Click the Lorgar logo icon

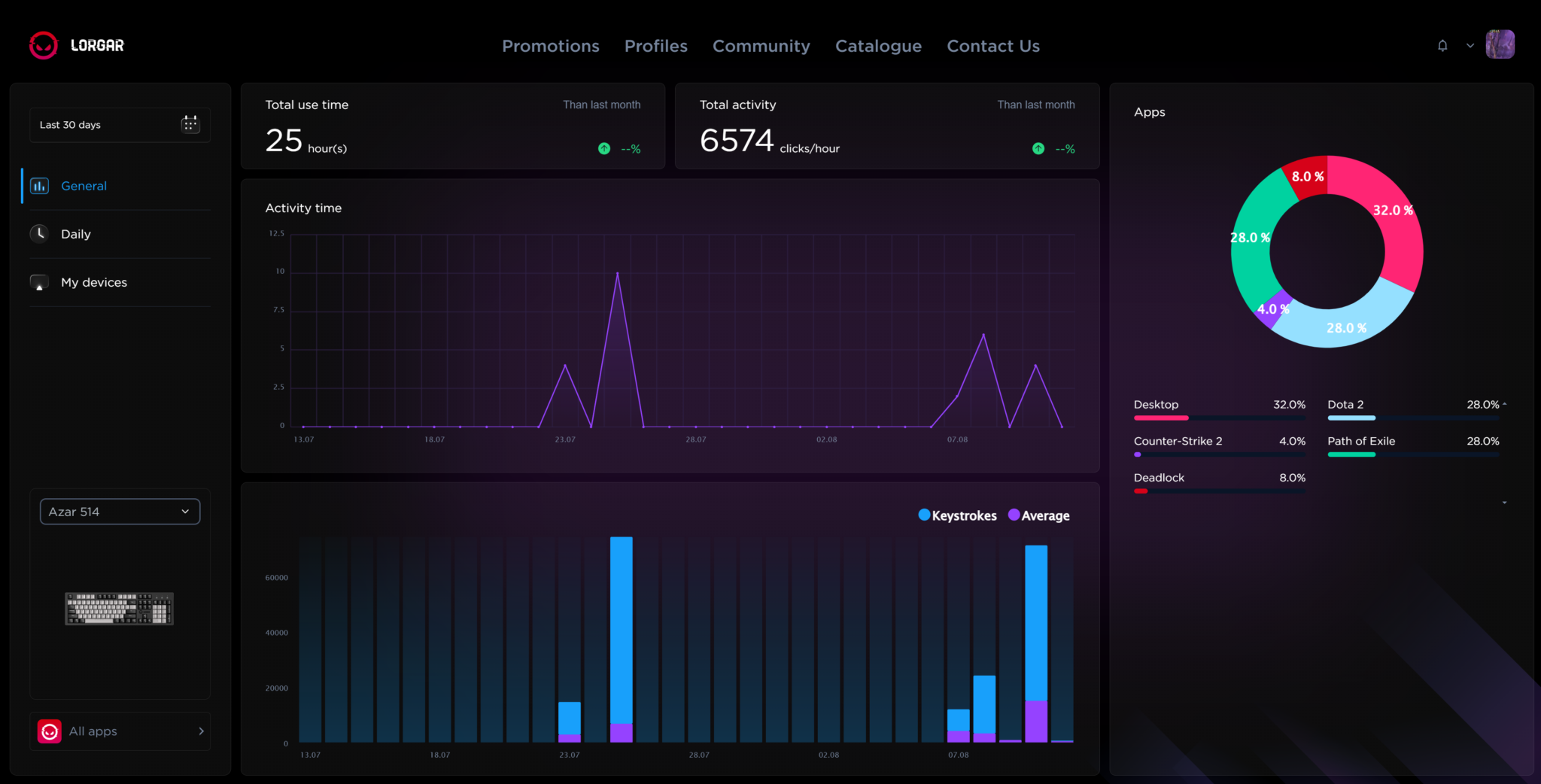[x=43, y=45]
